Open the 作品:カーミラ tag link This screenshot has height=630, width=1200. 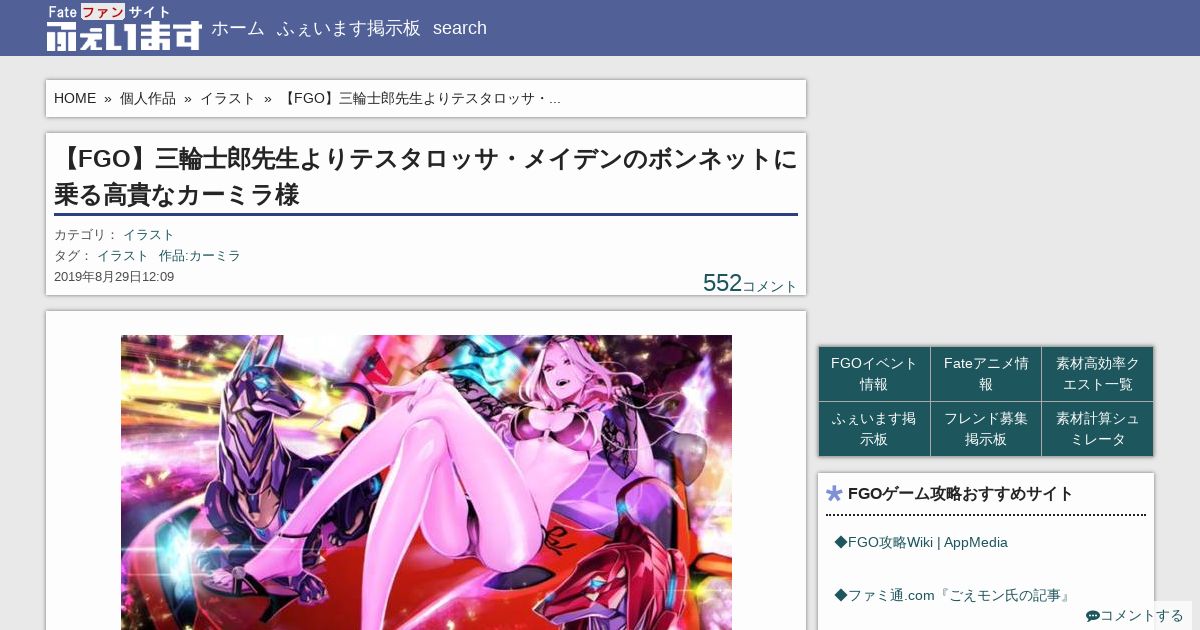[x=200, y=256]
